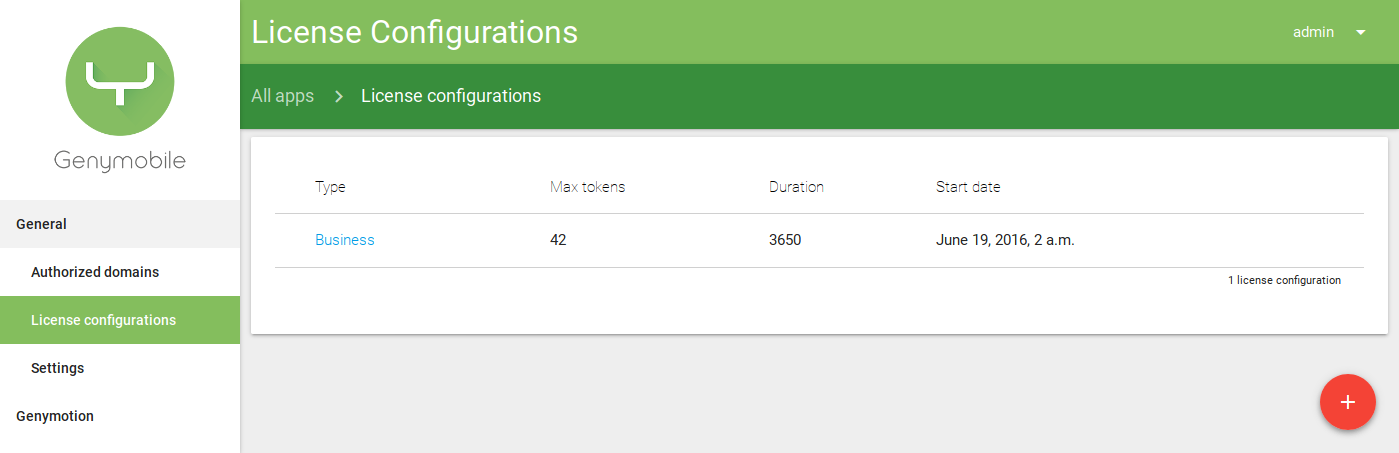
Task: Click the Genymobile logo icon
Action: tap(120, 82)
